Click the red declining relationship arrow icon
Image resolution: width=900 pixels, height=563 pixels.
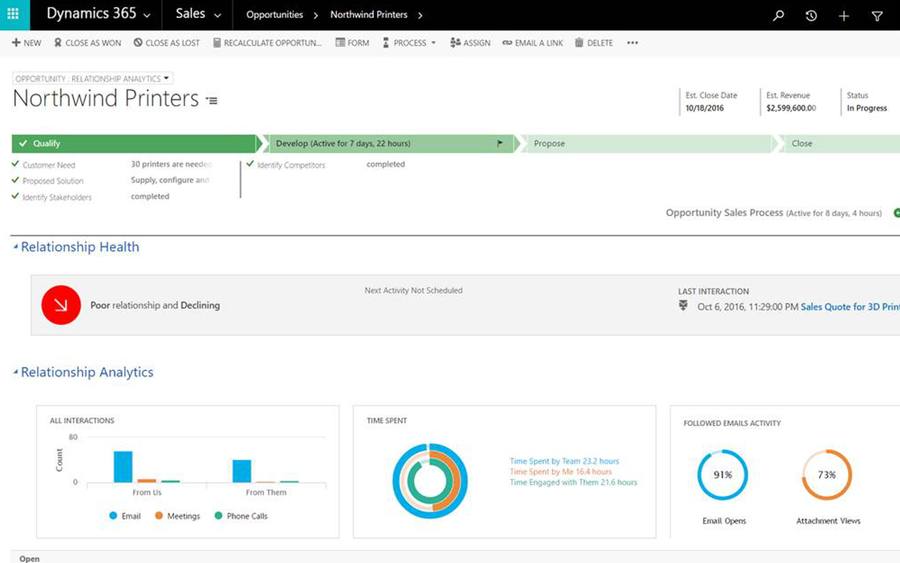(x=61, y=305)
